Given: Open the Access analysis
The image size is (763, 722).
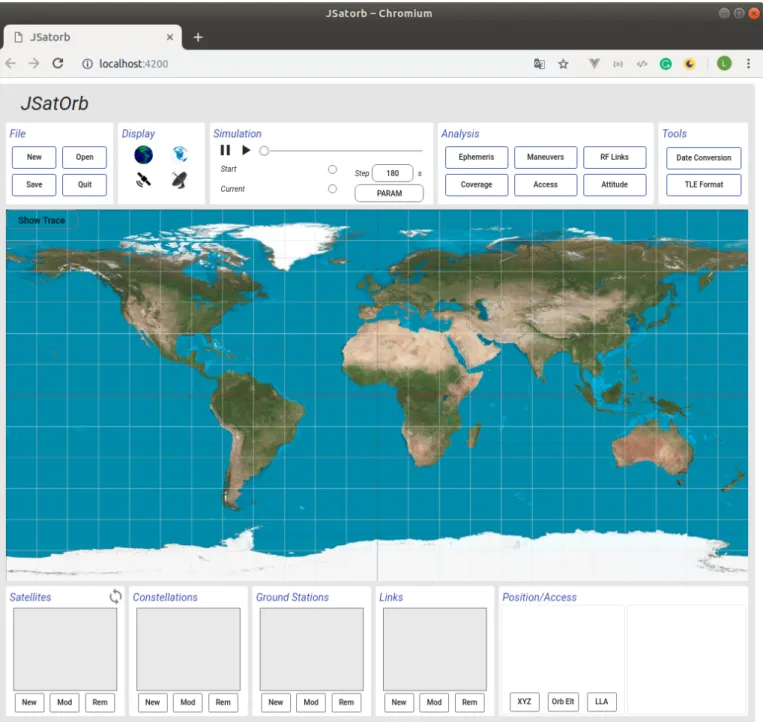Looking at the screenshot, I should [x=545, y=185].
